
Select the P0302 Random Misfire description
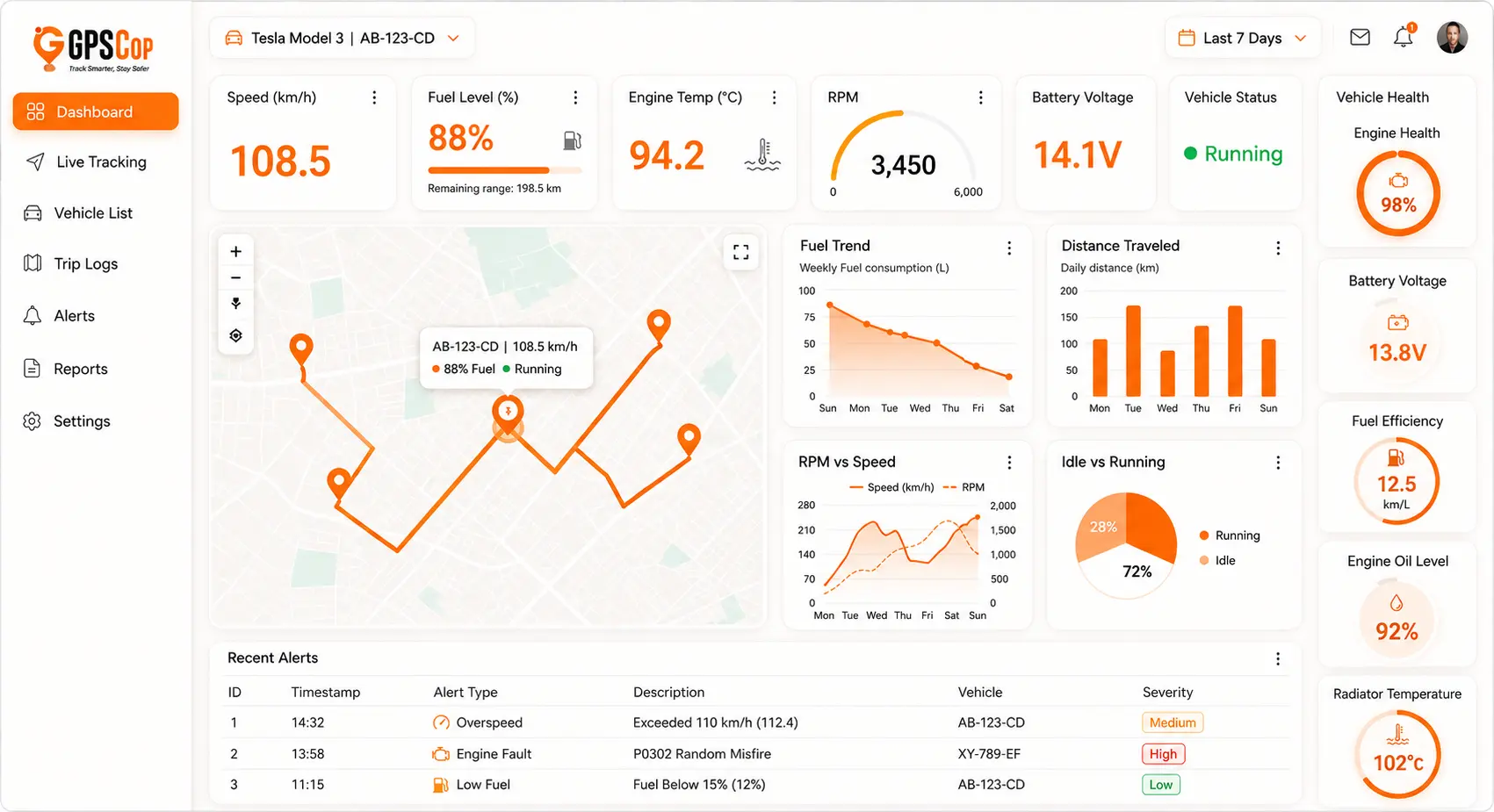[702, 753]
